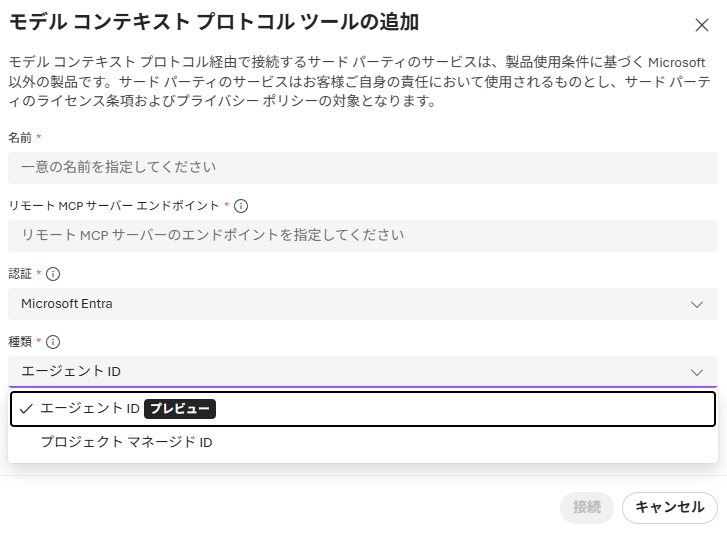
Task: Click into the リモート MCP サーバー endpoint field
Action: [x=362, y=236]
